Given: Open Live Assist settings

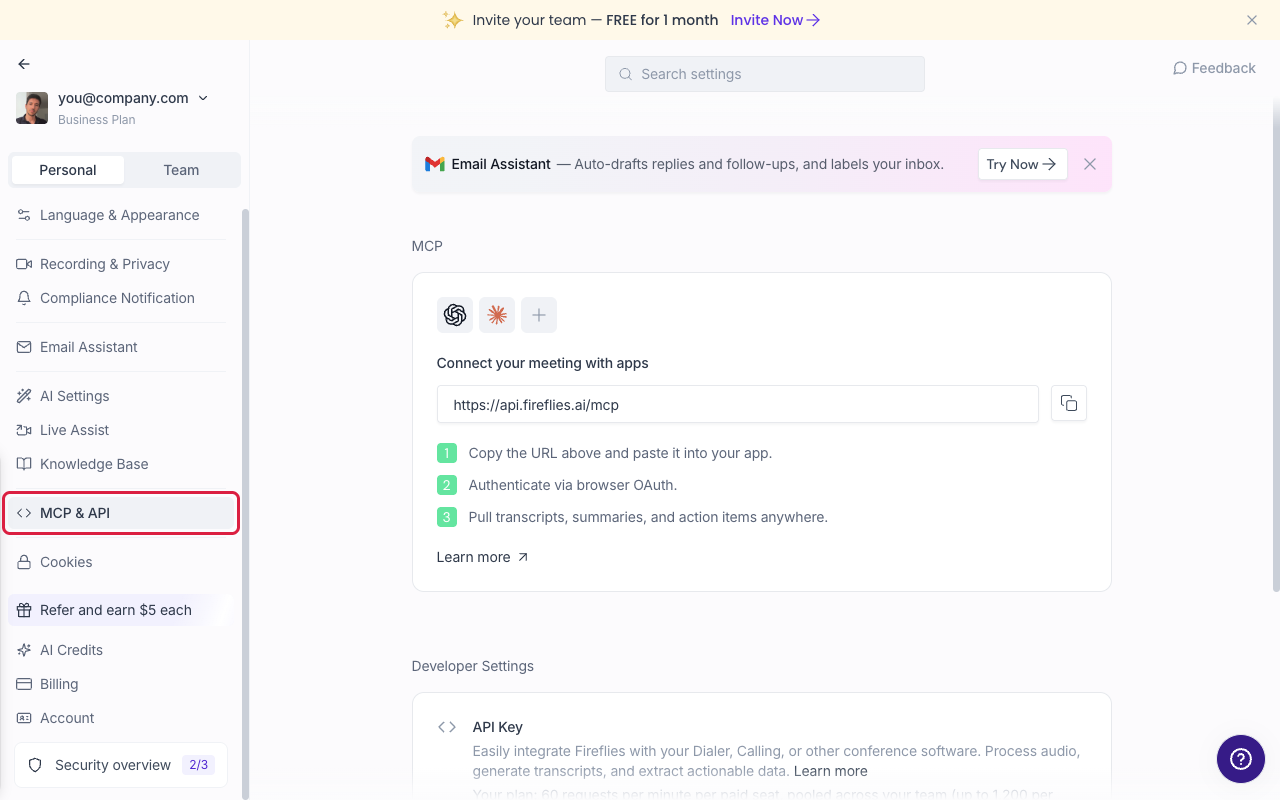Looking at the screenshot, I should click(x=121, y=430).
